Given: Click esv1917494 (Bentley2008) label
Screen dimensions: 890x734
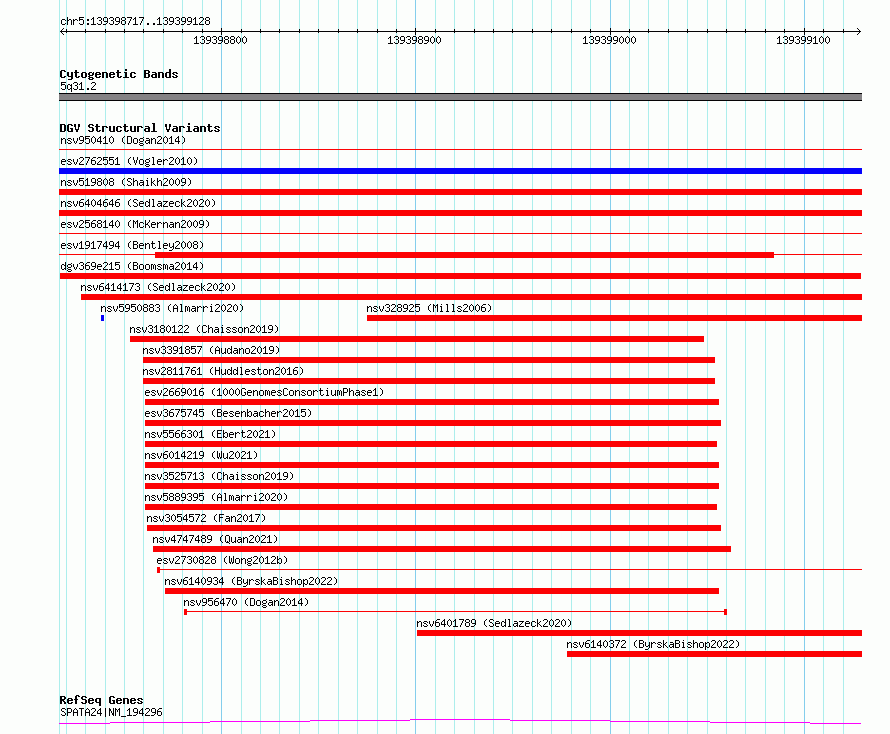Looking at the screenshot, I should [132, 245].
